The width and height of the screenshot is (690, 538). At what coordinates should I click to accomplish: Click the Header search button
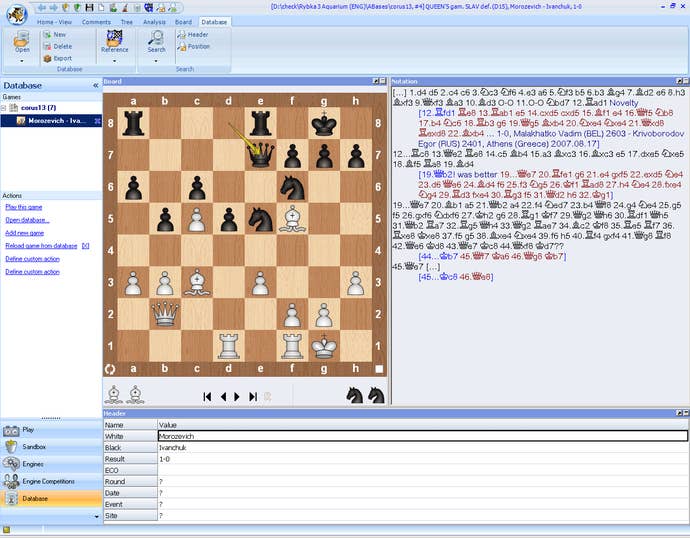193,34
